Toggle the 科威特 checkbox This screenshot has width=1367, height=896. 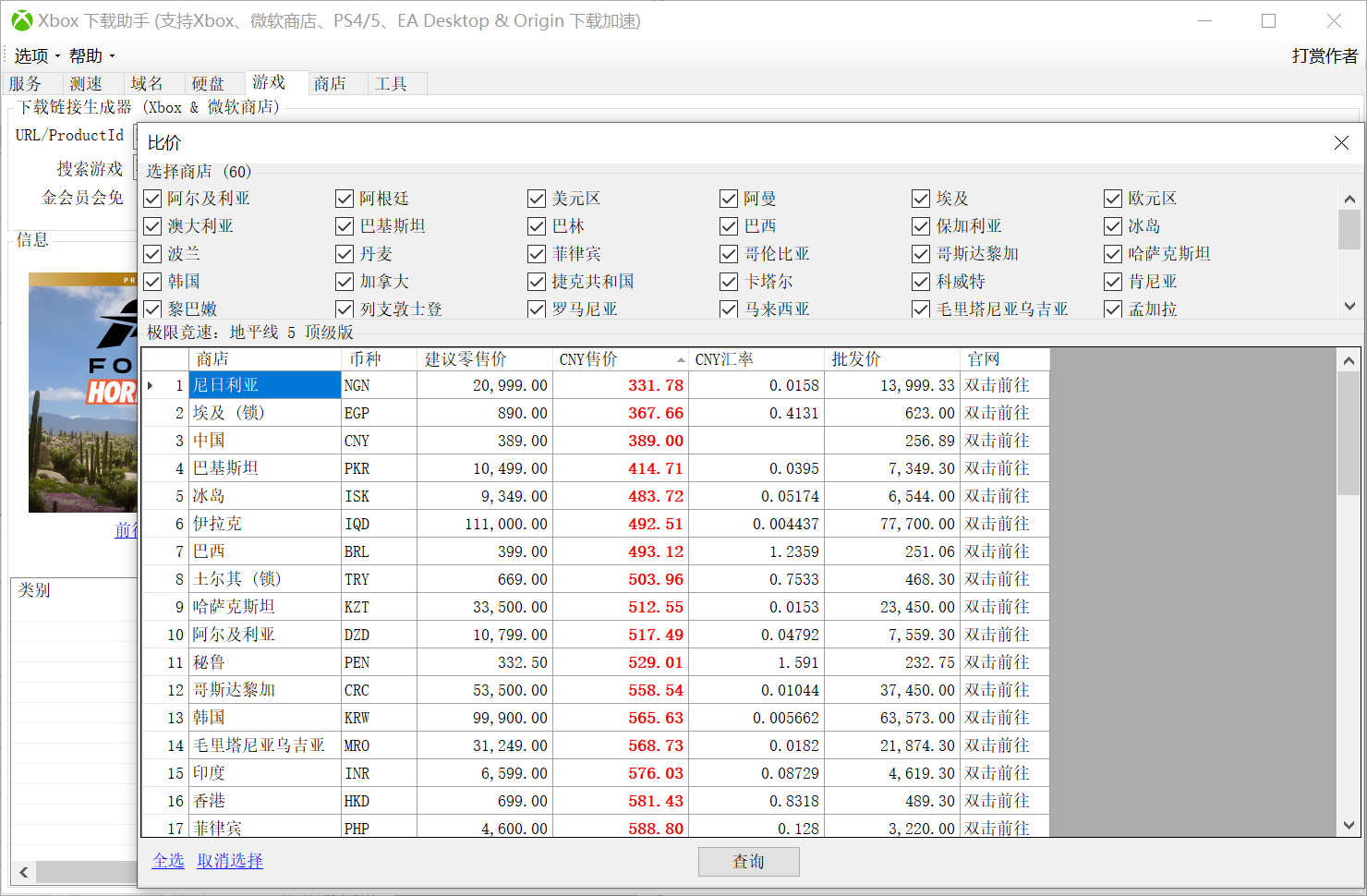(x=921, y=282)
